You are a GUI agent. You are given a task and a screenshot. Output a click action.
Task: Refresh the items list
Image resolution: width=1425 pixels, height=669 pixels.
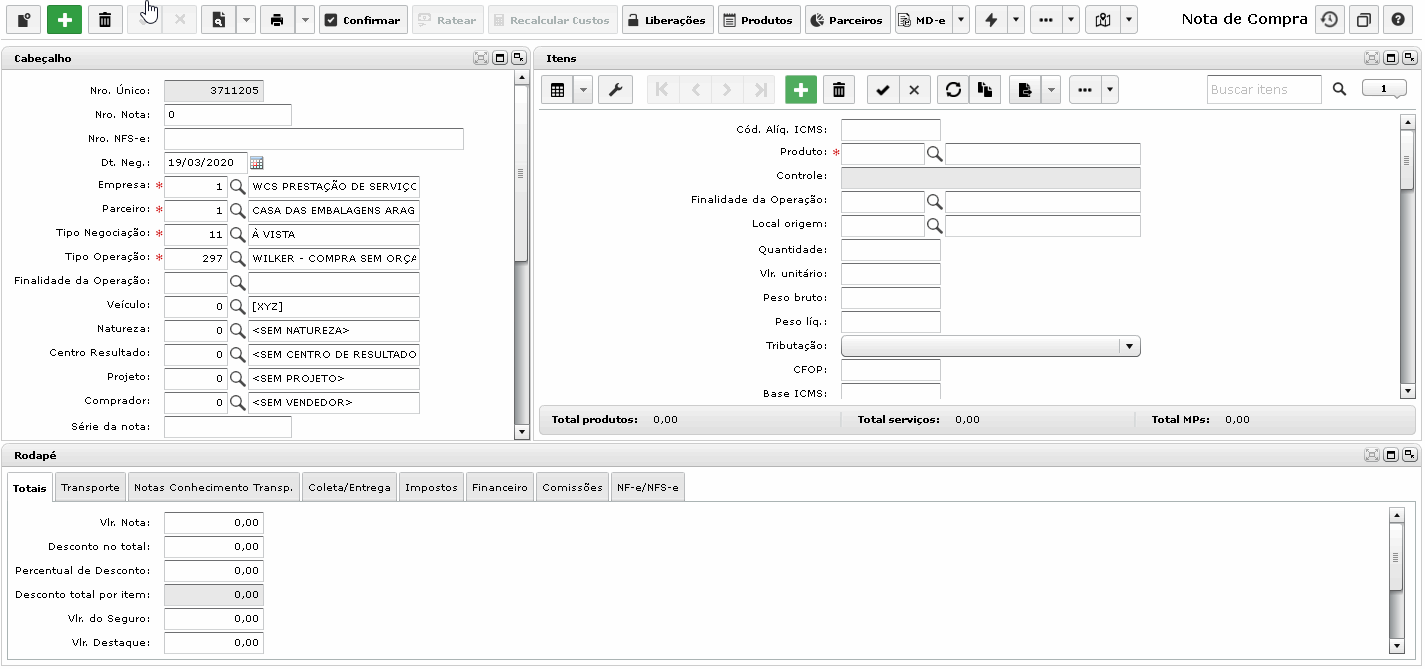[x=953, y=90]
